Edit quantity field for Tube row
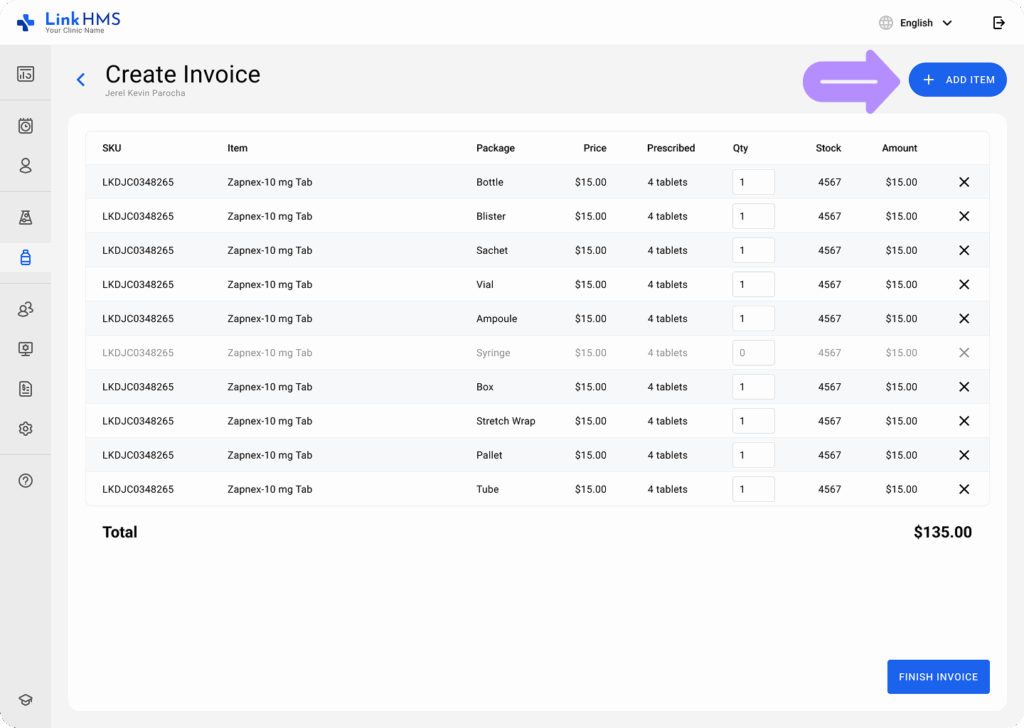 (753, 489)
